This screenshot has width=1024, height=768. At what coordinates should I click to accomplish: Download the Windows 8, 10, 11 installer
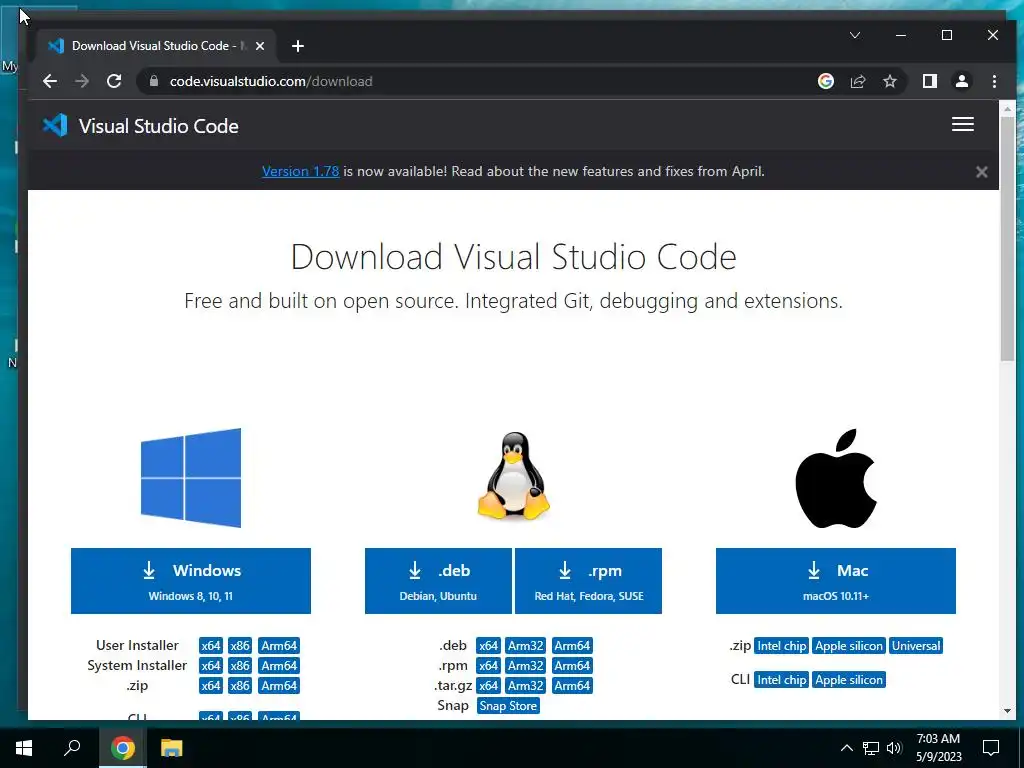pos(191,581)
